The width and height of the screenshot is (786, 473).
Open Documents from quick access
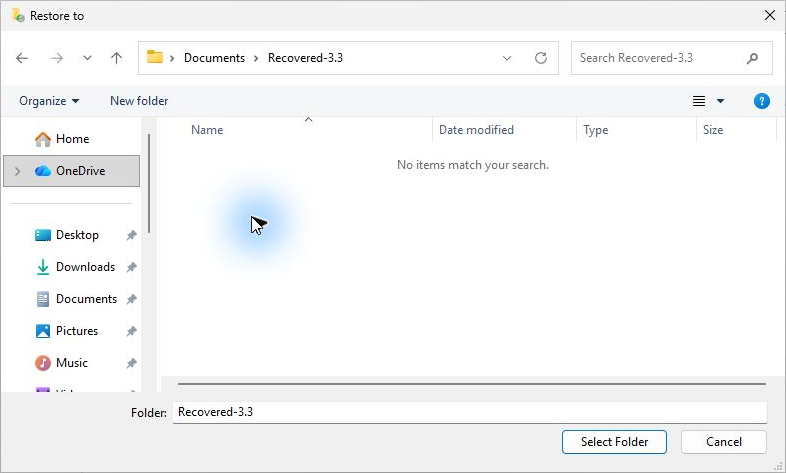pyautogui.click(x=76, y=299)
